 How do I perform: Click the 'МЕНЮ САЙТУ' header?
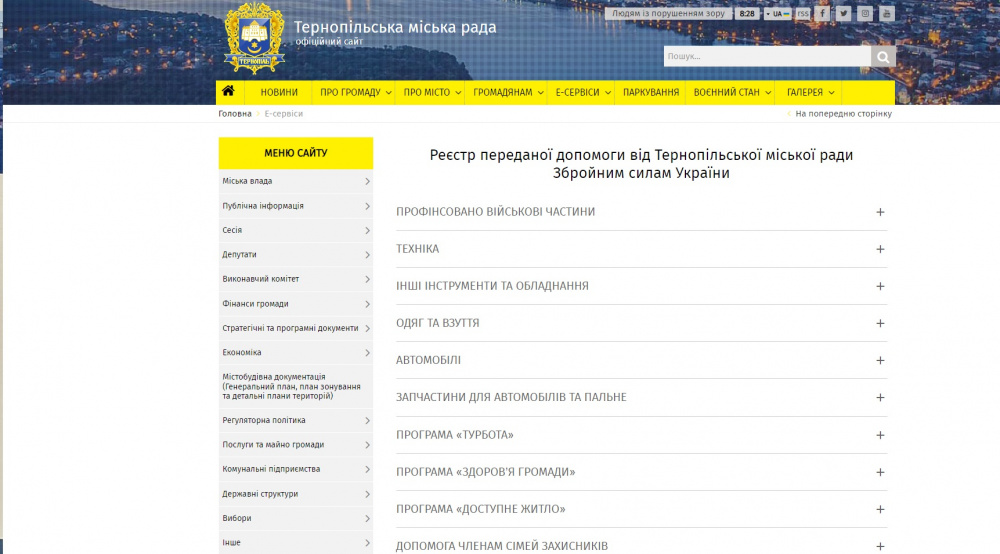tap(296, 153)
